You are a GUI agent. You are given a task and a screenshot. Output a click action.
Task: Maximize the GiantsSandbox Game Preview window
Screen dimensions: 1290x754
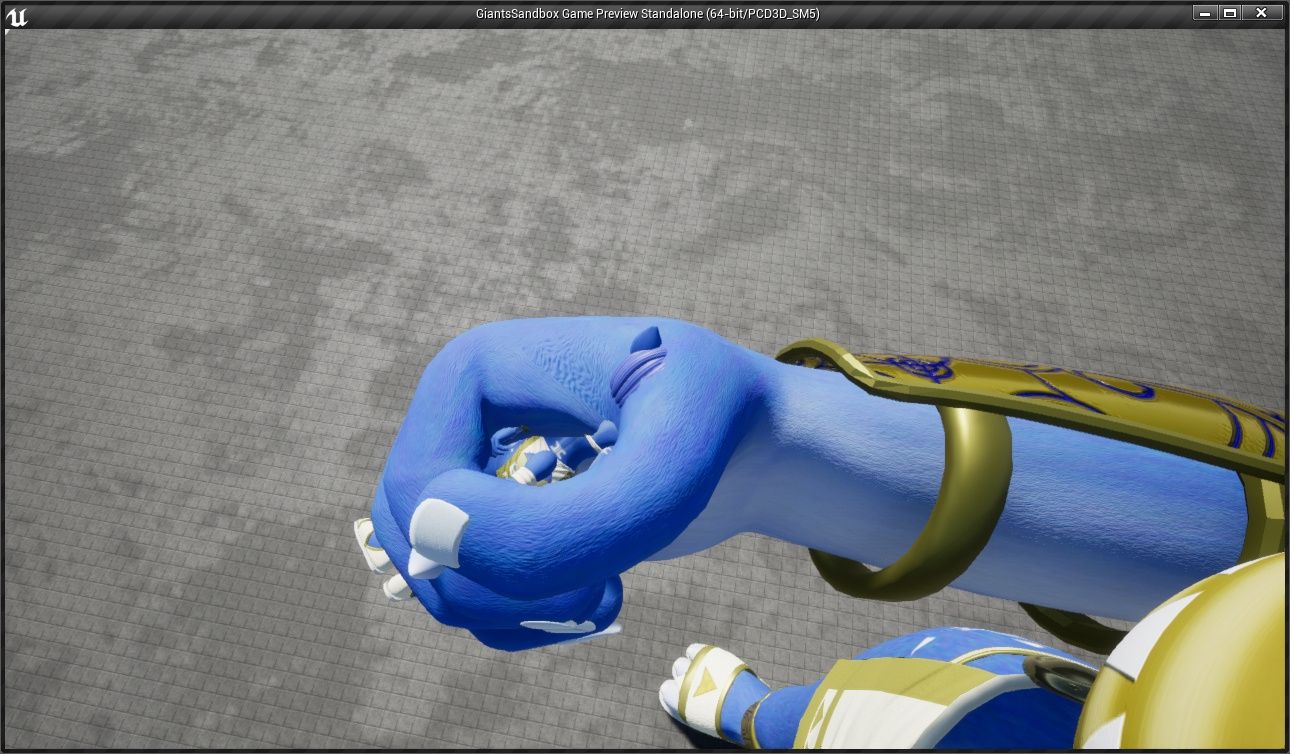click(1230, 13)
